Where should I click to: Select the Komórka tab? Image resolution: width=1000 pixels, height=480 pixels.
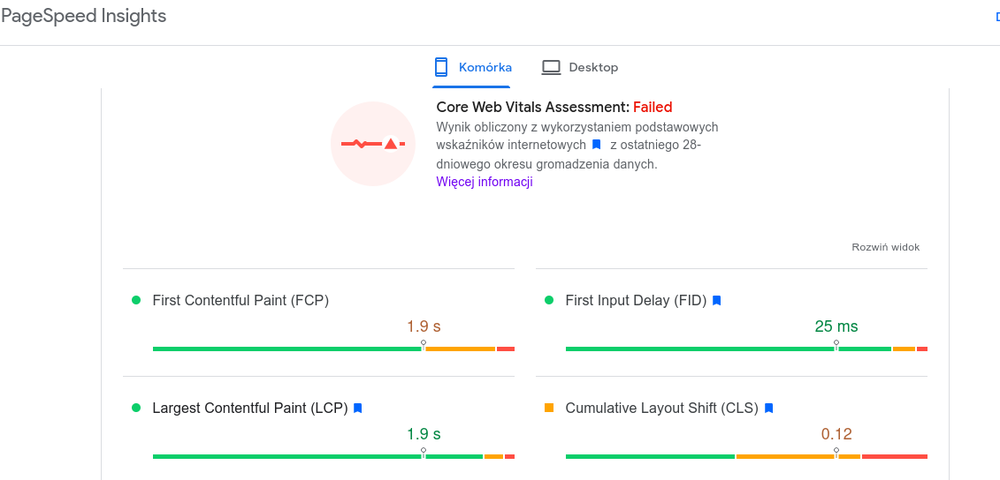pos(472,67)
